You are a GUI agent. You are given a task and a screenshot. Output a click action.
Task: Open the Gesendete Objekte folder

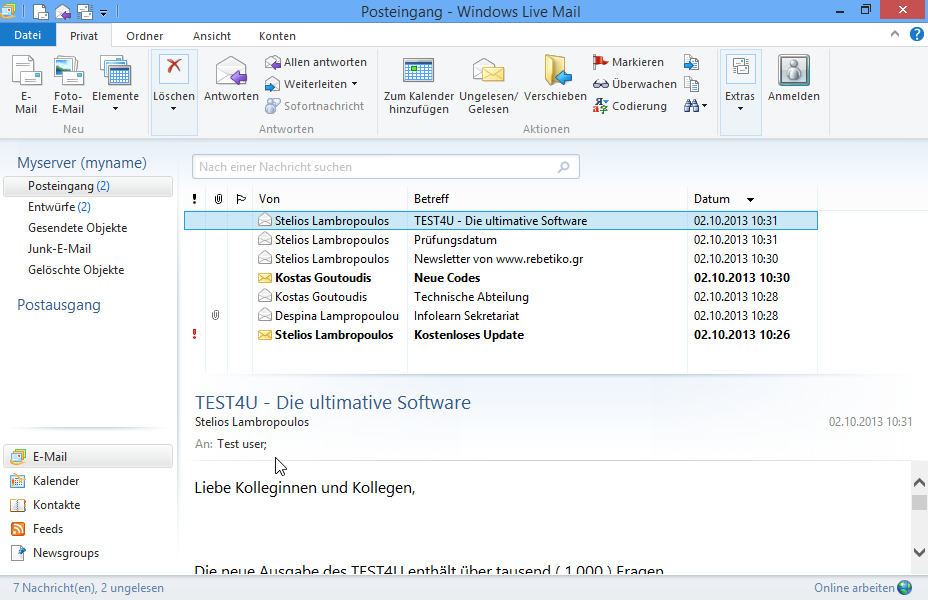tap(78, 228)
